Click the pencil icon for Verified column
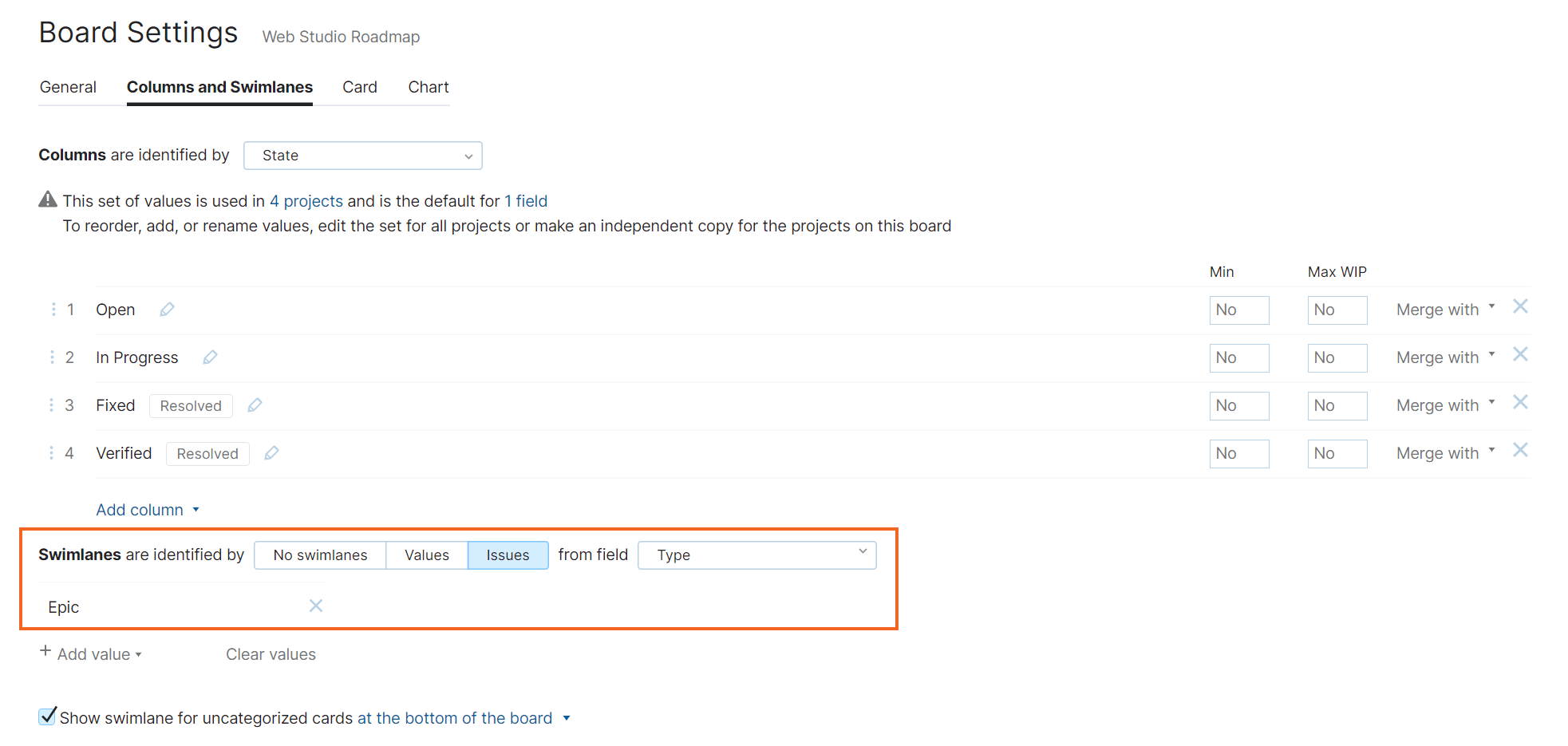 [271, 453]
